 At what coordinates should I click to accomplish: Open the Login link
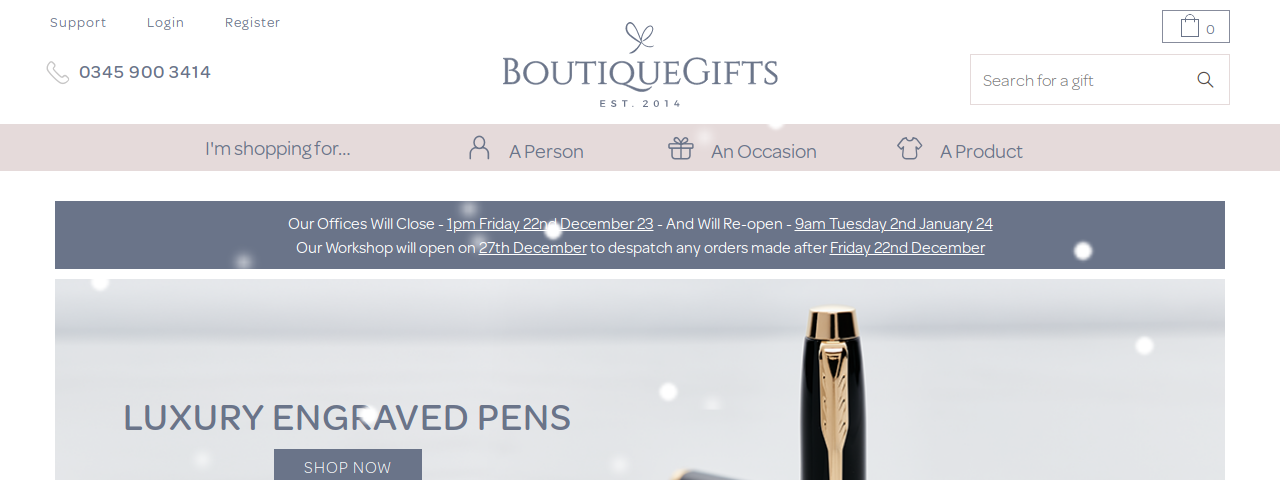[x=165, y=22]
